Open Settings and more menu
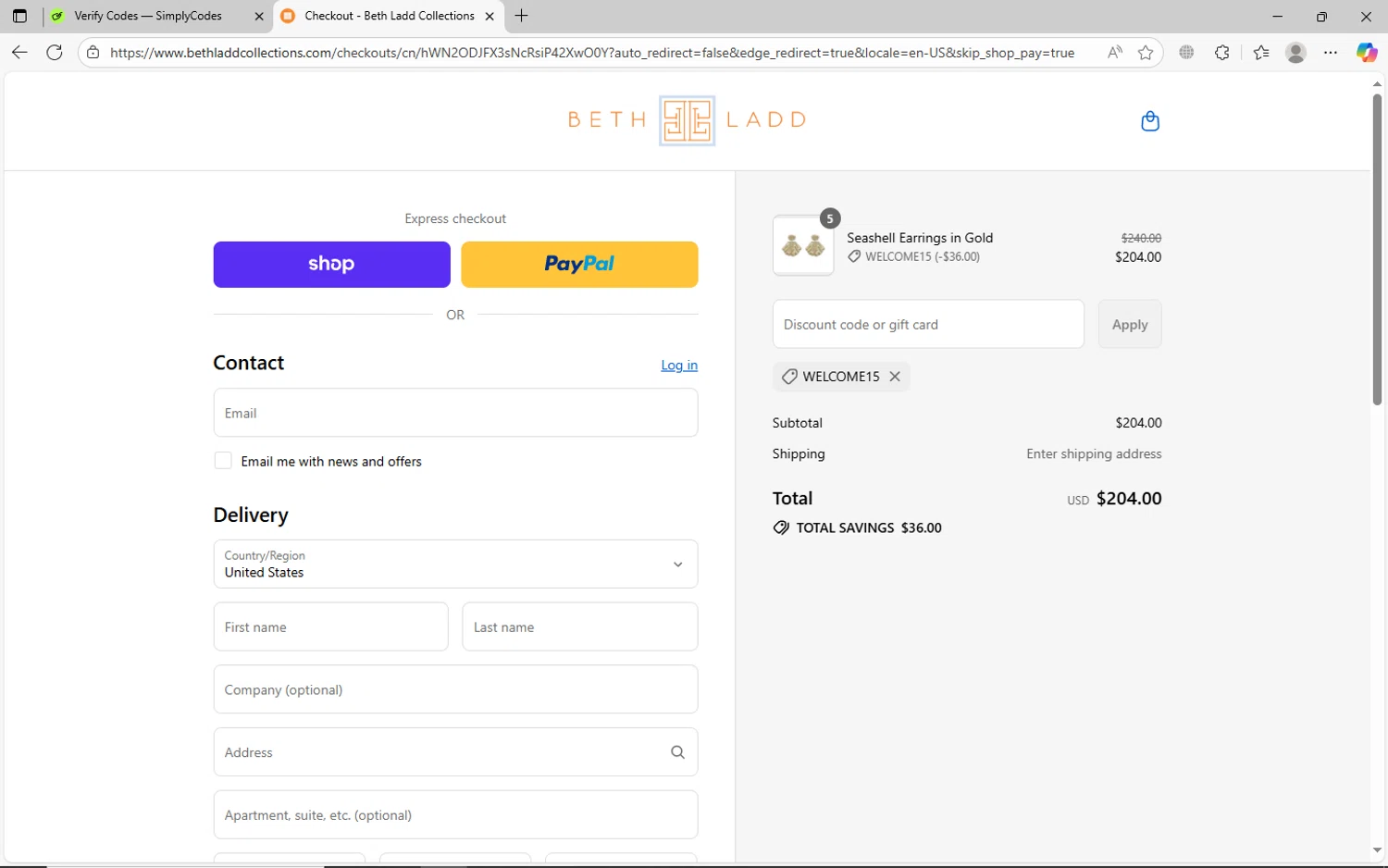Image resolution: width=1388 pixels, height=868 pixels. tap(1331, 53)
